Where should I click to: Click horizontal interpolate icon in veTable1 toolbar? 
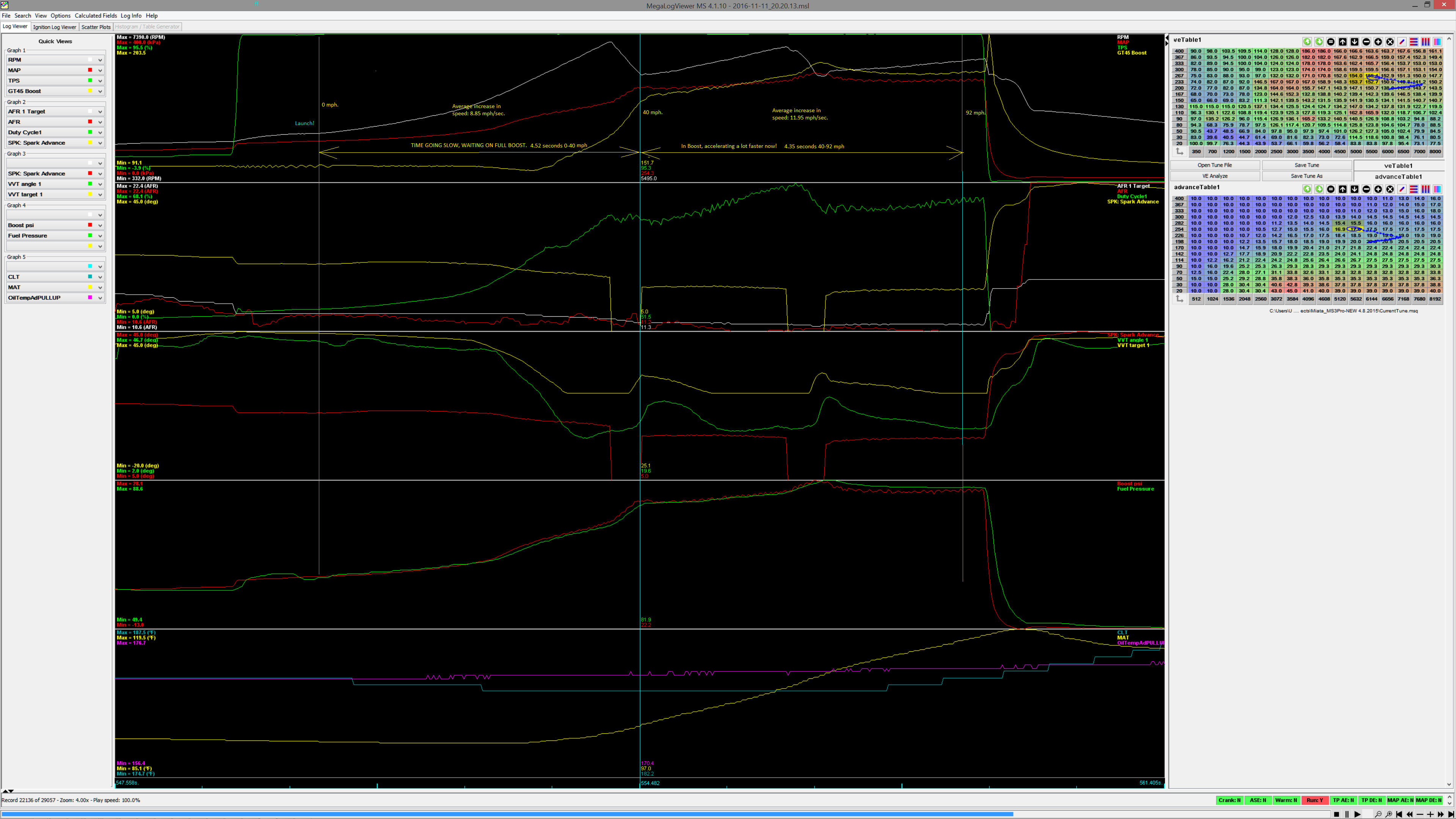(x=1414, y=42)
